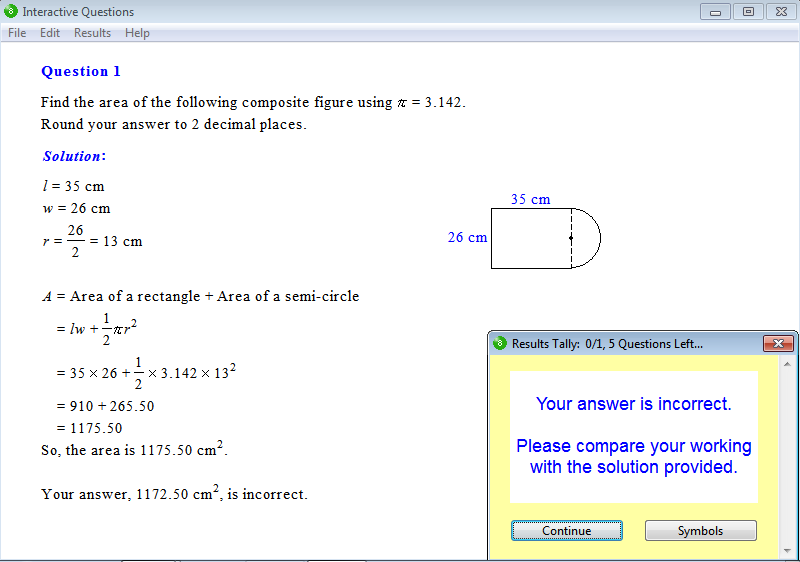Click the '26 cm' figure label
The width and height of the screenshot is (800, 562).
pos(467,237)
